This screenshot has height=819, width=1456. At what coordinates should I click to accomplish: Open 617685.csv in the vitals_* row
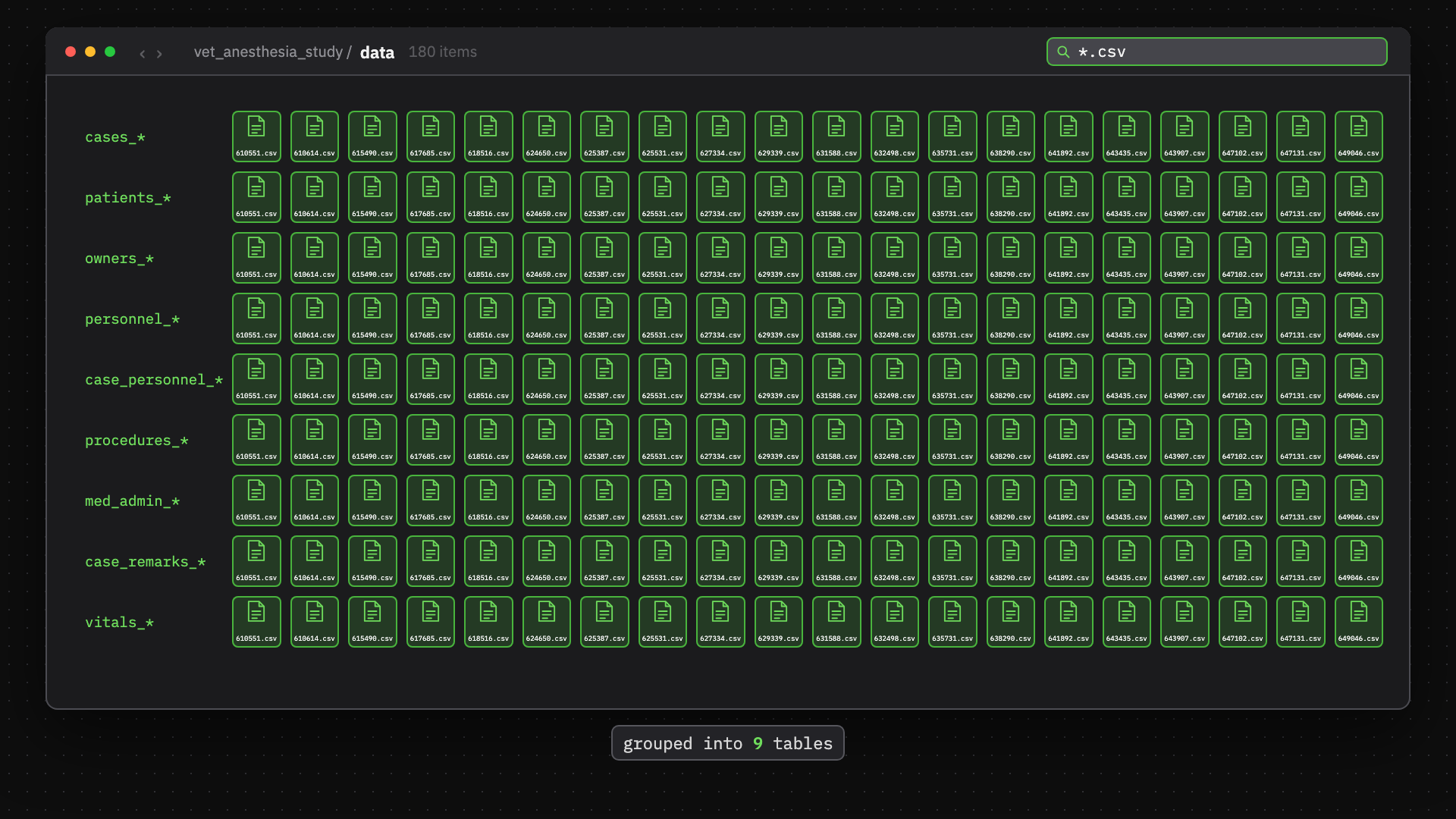431,622
